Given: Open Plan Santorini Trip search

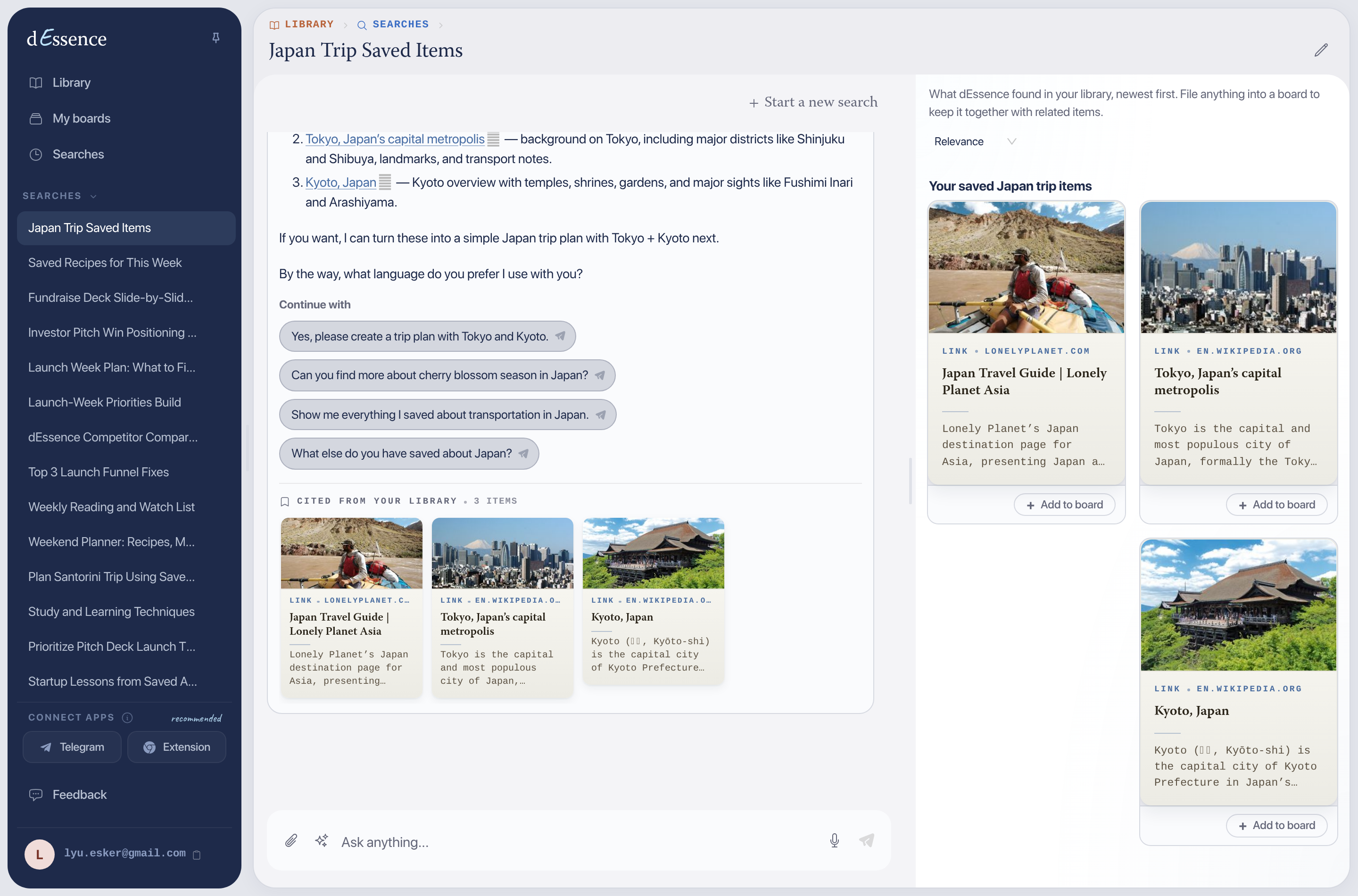Looking at the screenshot, I should pos(126,577).
